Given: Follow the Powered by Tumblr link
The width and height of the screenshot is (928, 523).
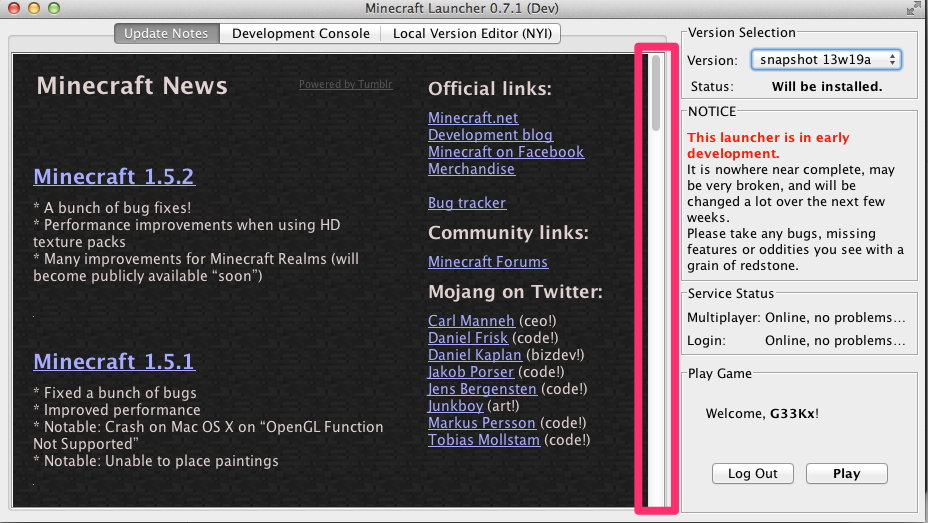Looking at the screenshot, I should [x=346, y=85].
